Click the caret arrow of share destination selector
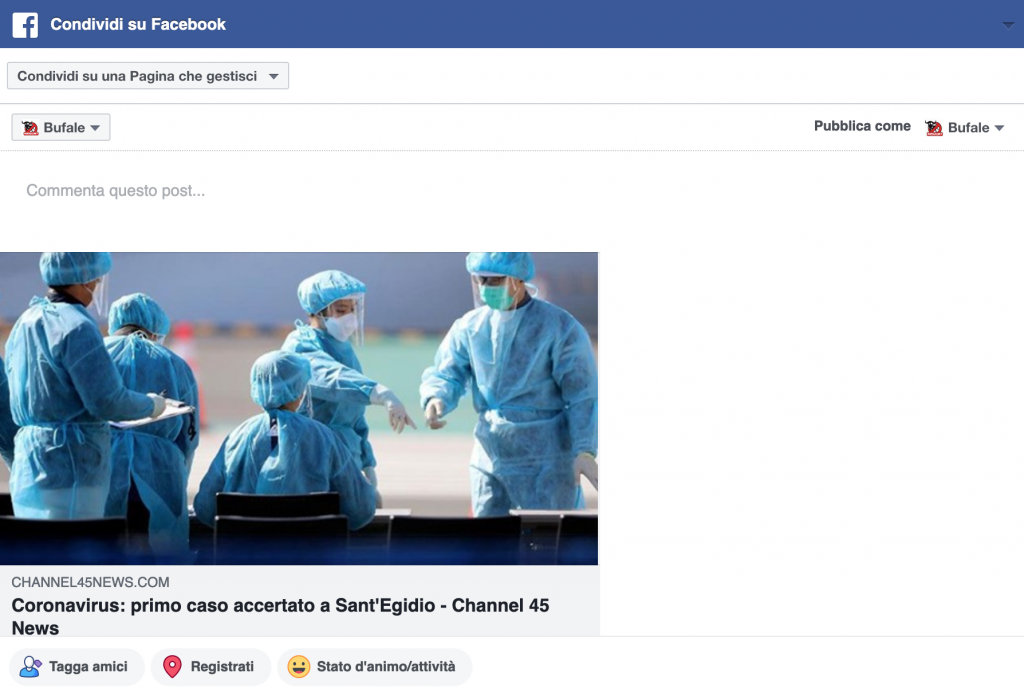 [273, 76]
